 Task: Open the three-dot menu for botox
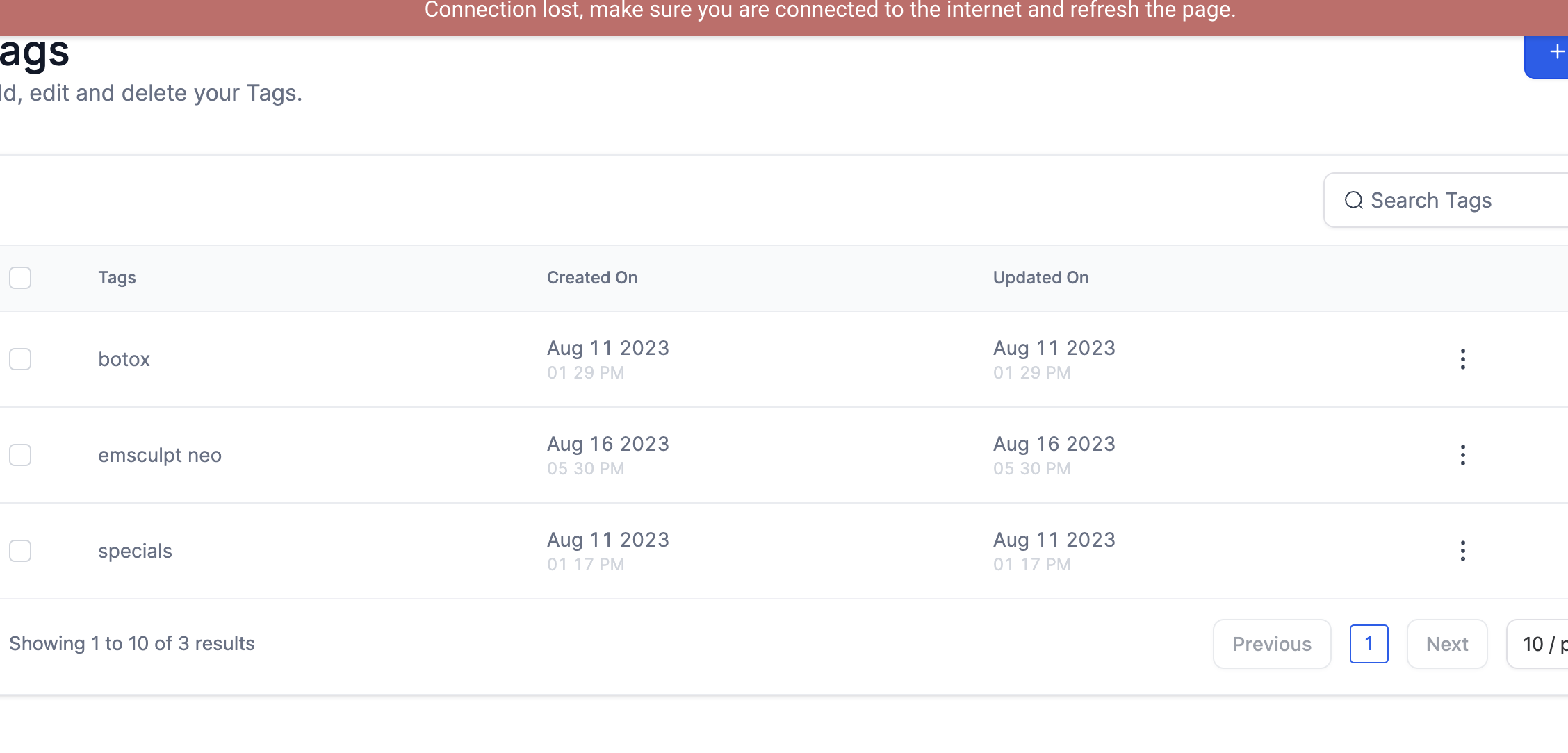(x=1462, y=359)
